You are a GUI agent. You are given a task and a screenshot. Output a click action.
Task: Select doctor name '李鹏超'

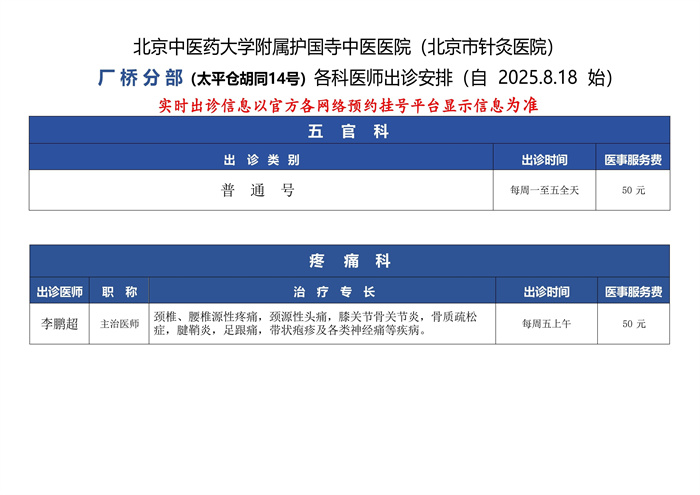[59, 324]
